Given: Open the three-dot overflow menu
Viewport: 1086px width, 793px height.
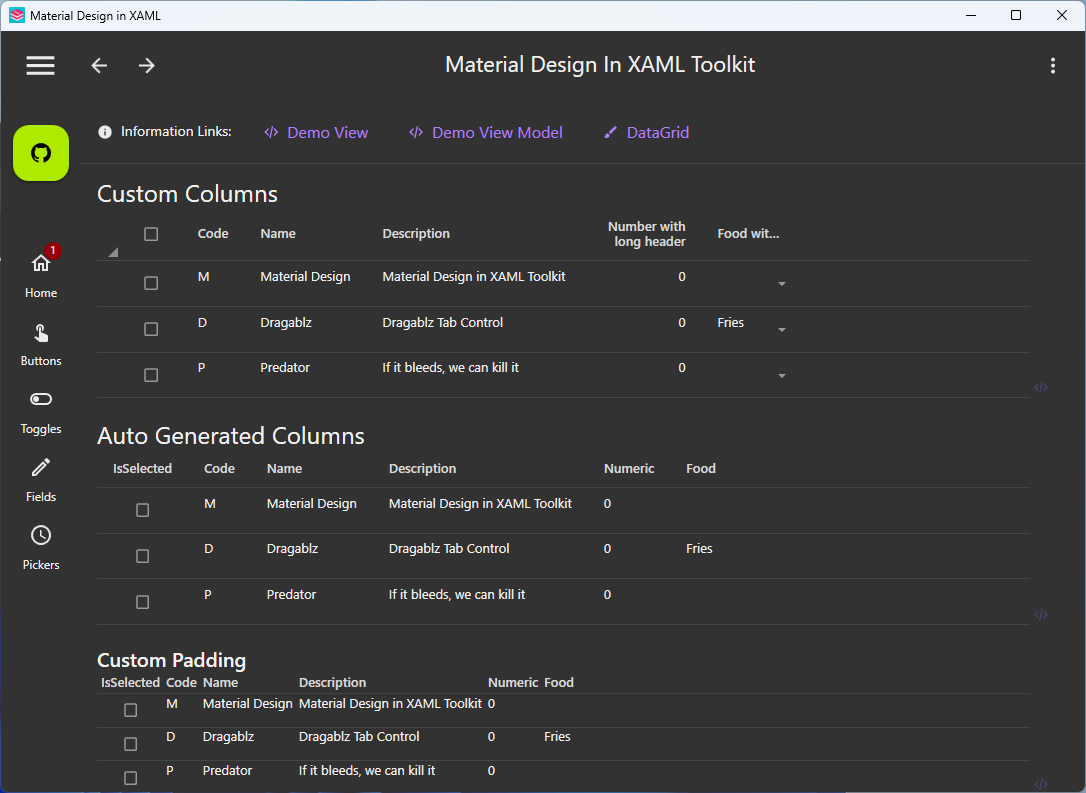Looking at the screenshot, I should [x=1053, y=65].
